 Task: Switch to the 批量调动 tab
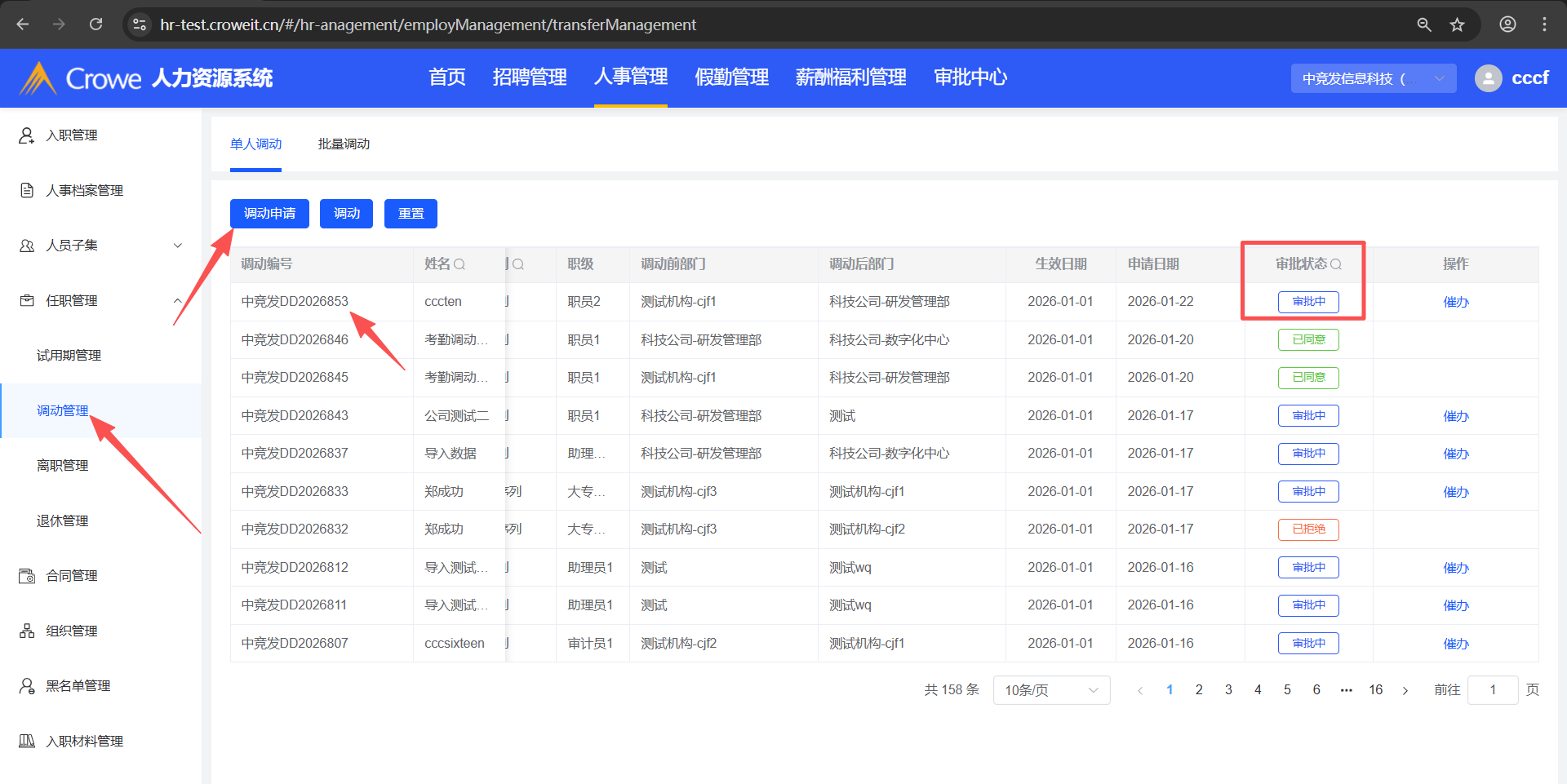344,144
